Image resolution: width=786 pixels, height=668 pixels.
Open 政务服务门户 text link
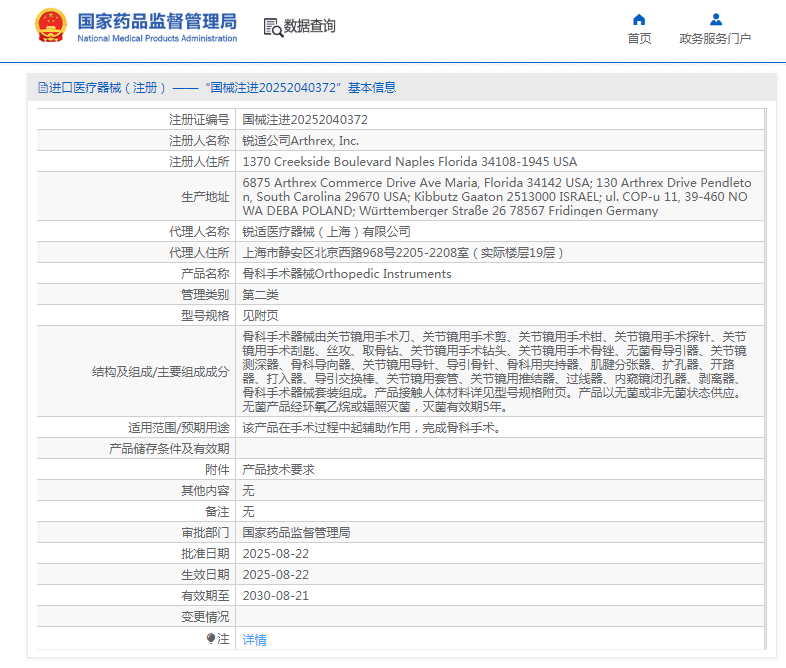(715, 39)
